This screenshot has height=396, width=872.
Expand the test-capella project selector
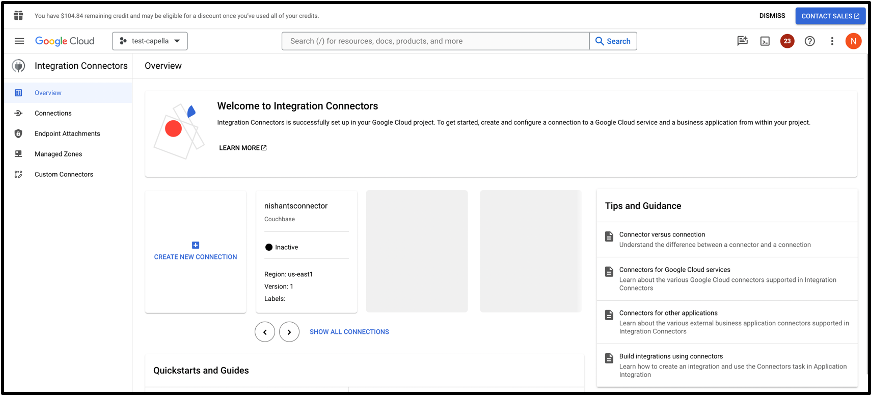pyautogui.click(x=150, y=41)
